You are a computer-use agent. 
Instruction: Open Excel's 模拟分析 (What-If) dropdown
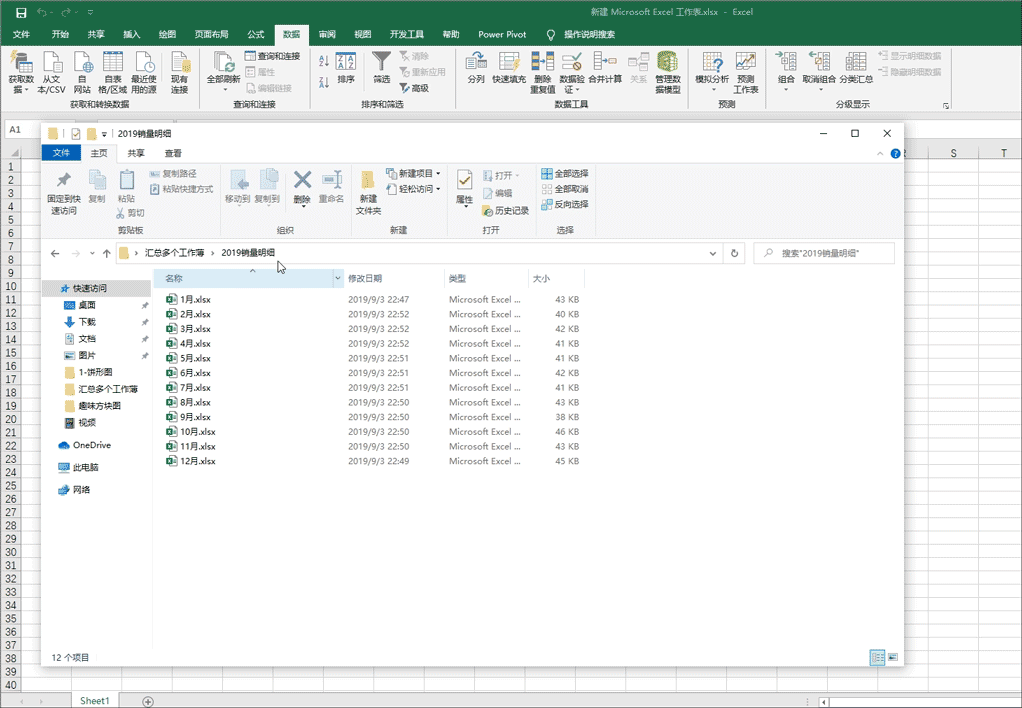pyautogui.click(x=712, y=89)
